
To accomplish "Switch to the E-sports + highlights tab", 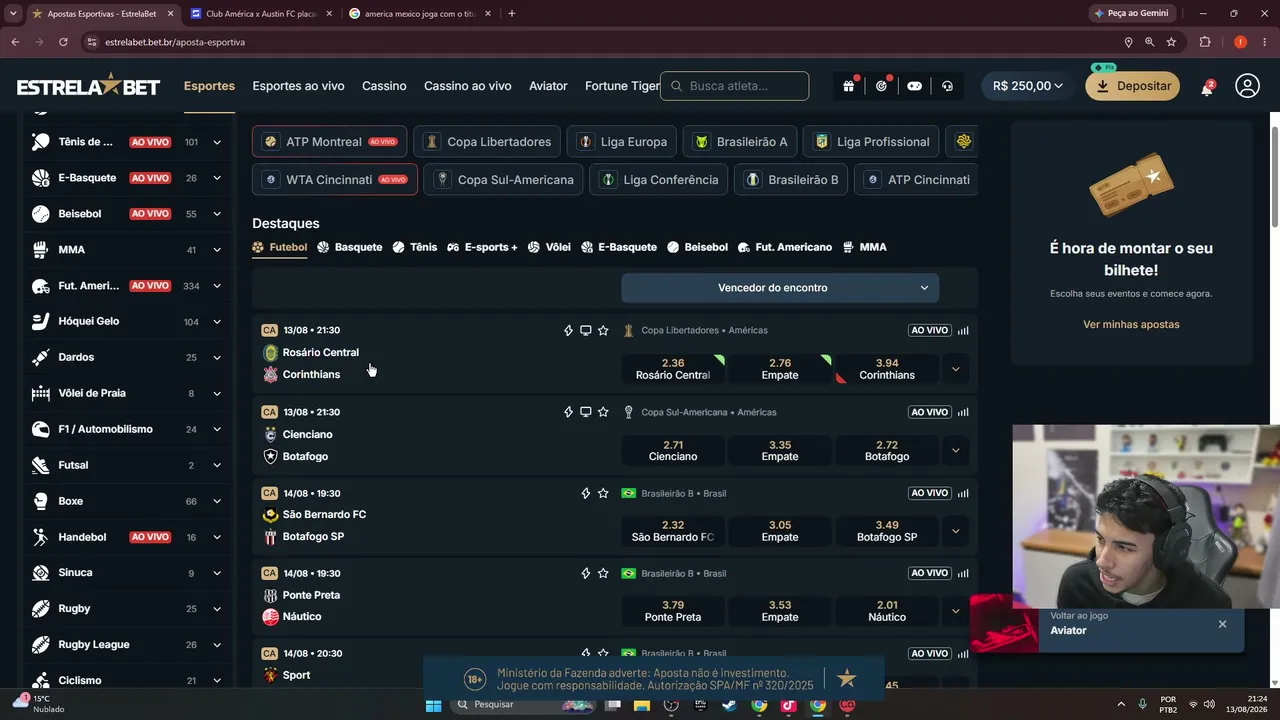I will (482, 247).
